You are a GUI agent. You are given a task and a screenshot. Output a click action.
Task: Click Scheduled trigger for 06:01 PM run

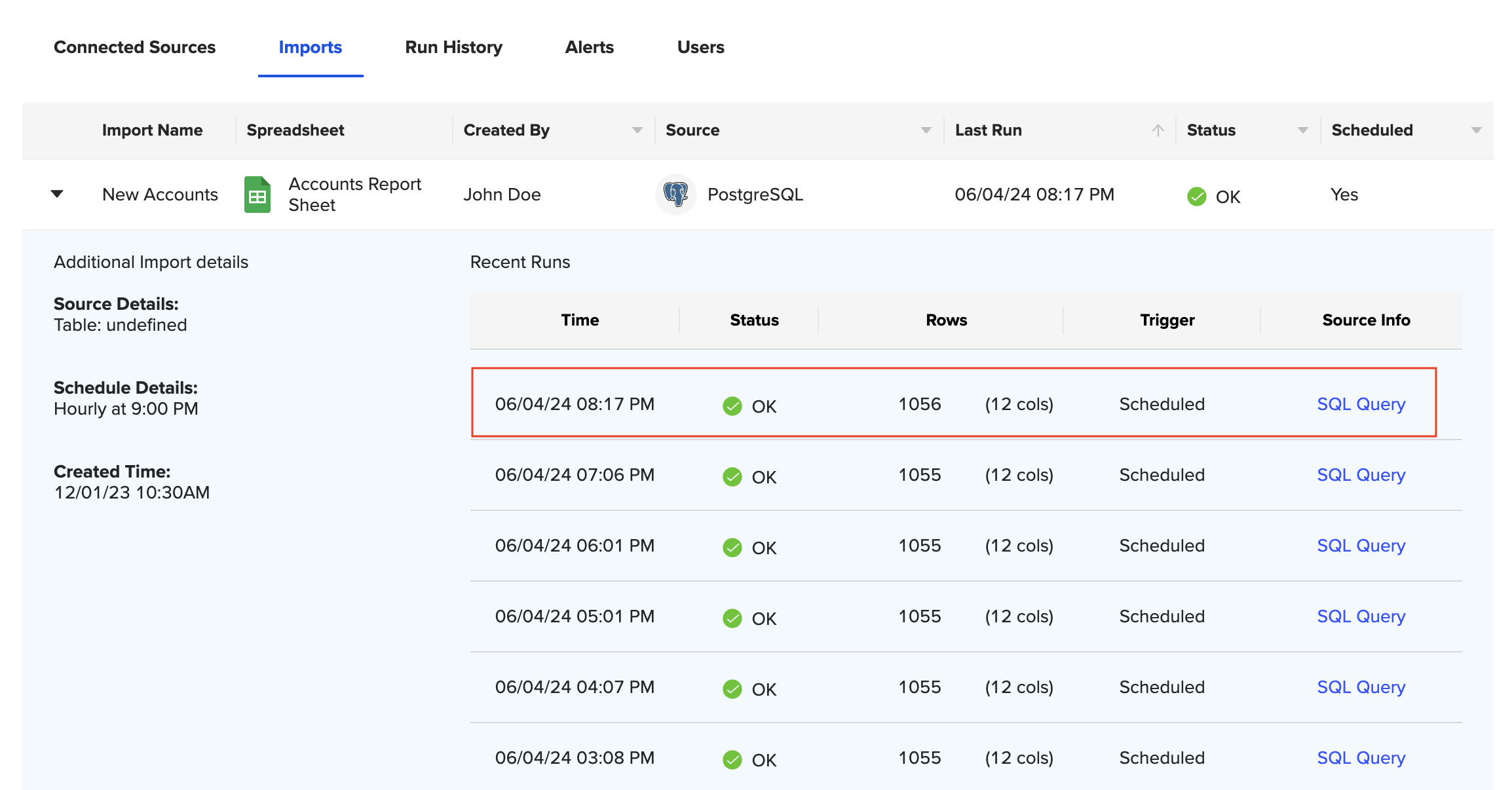coord(1162,546)
